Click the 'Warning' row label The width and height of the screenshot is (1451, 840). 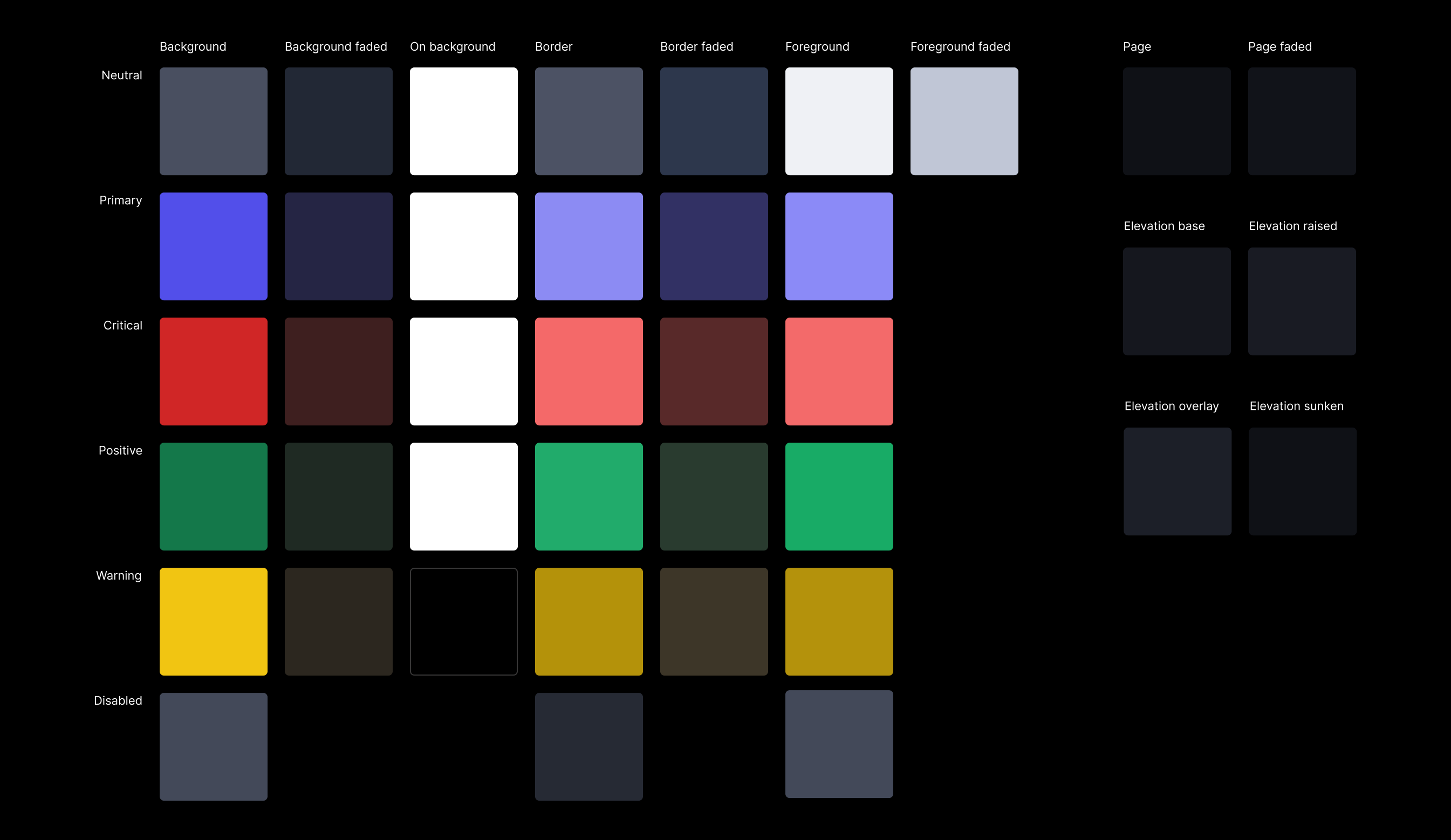pyautogui.click(x=119, y=576)
